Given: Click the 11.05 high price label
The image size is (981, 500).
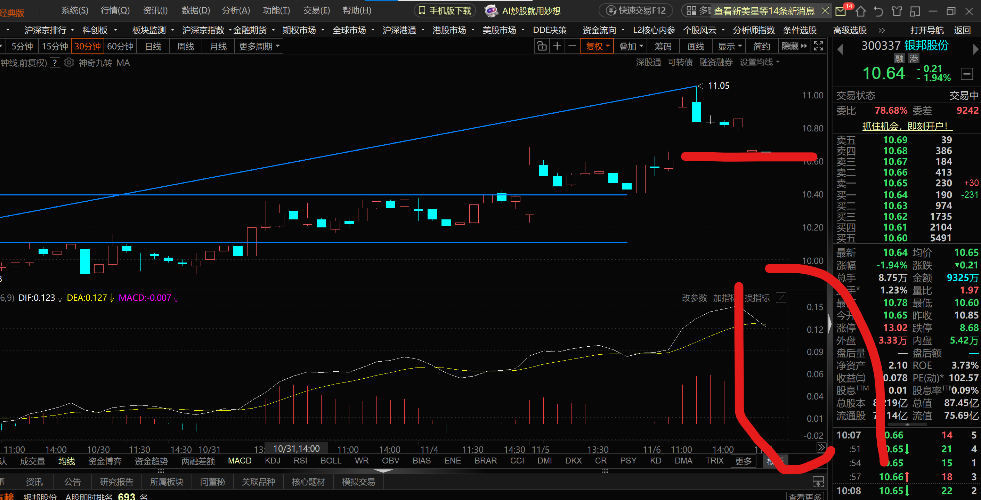Looking at the screenshot, I should pyautogui.click(x=720, y=86).
